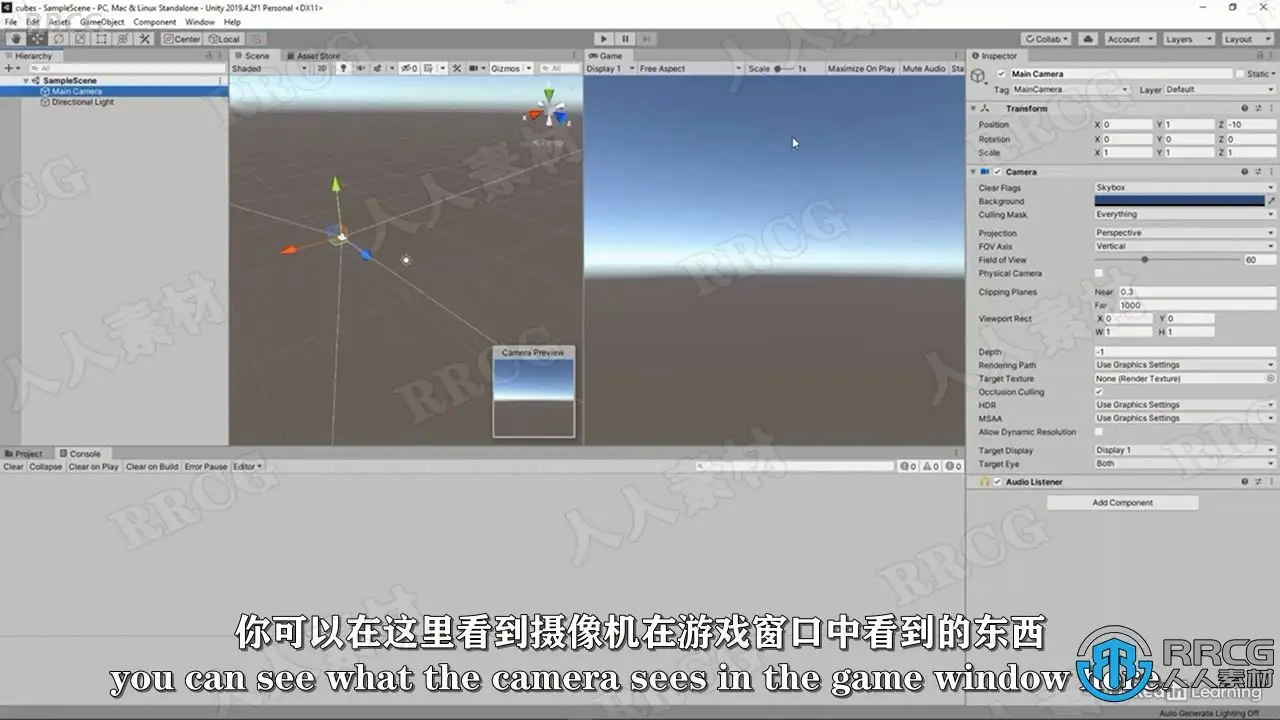Open Target Display dropdown
Image resolution: width=1280 pixels, height=720 pixels.
point(1185,450)
